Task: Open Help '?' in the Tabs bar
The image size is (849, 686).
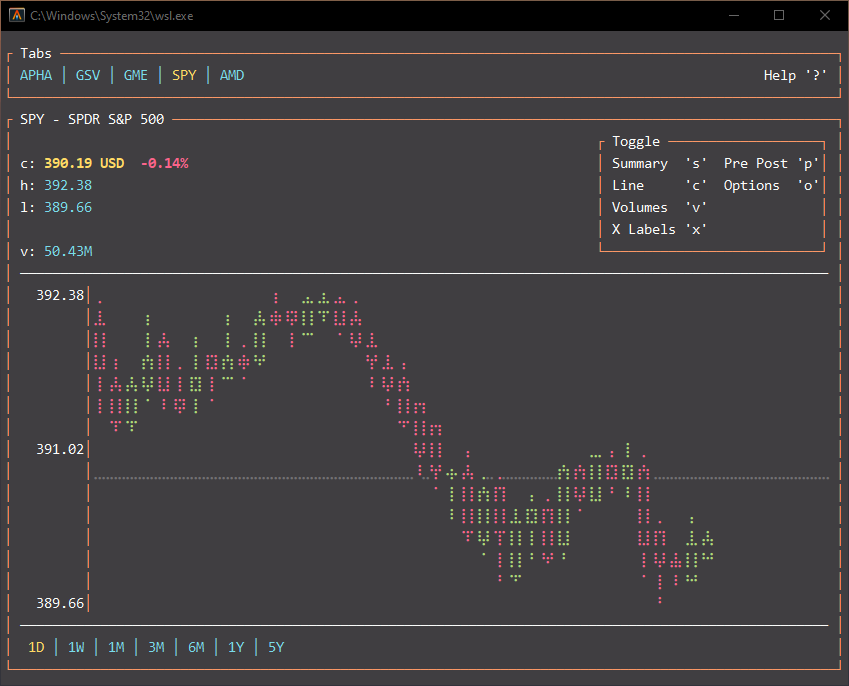Action: 795,75
